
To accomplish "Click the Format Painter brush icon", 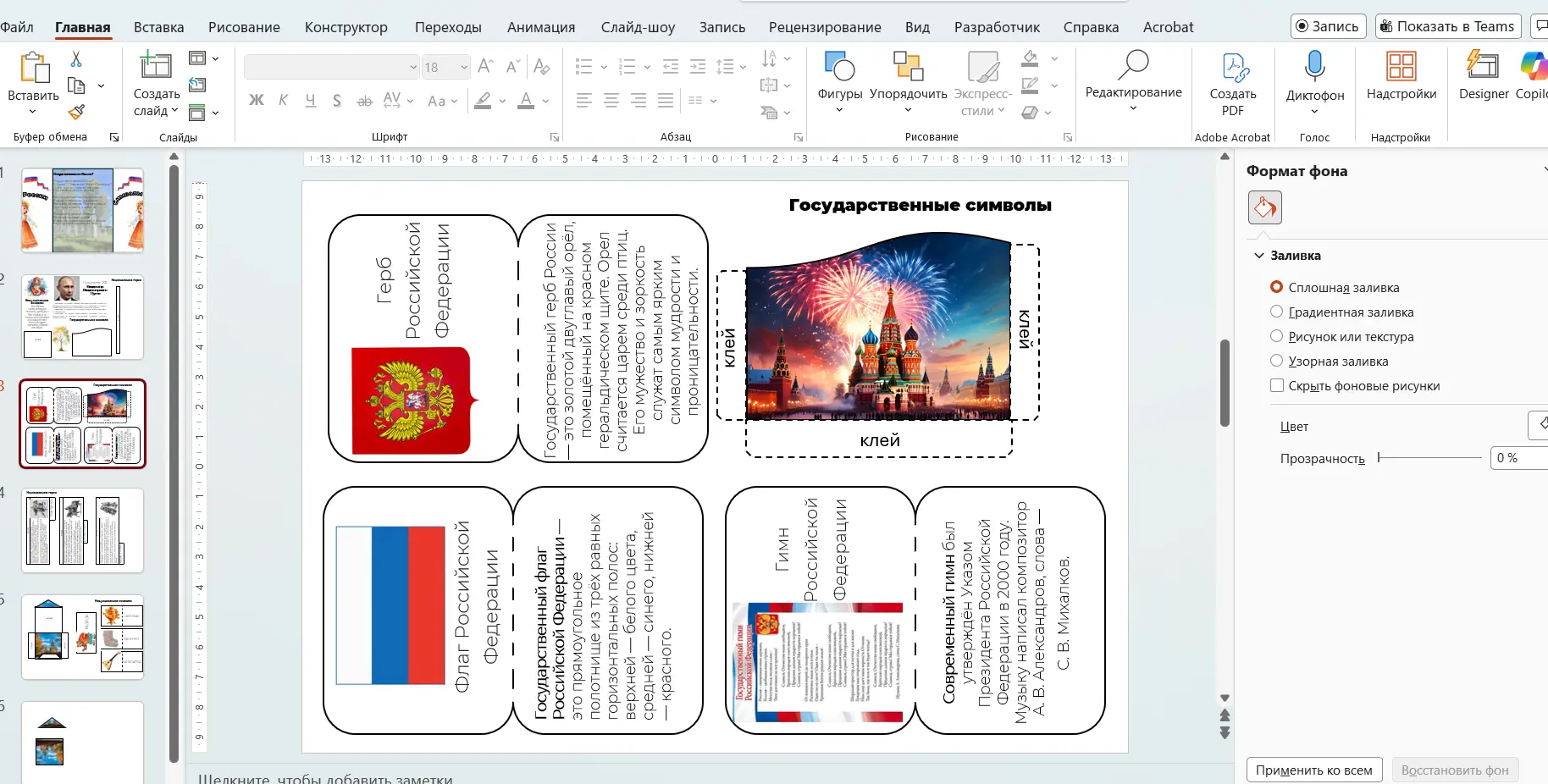I will click(x=76, y=112).
